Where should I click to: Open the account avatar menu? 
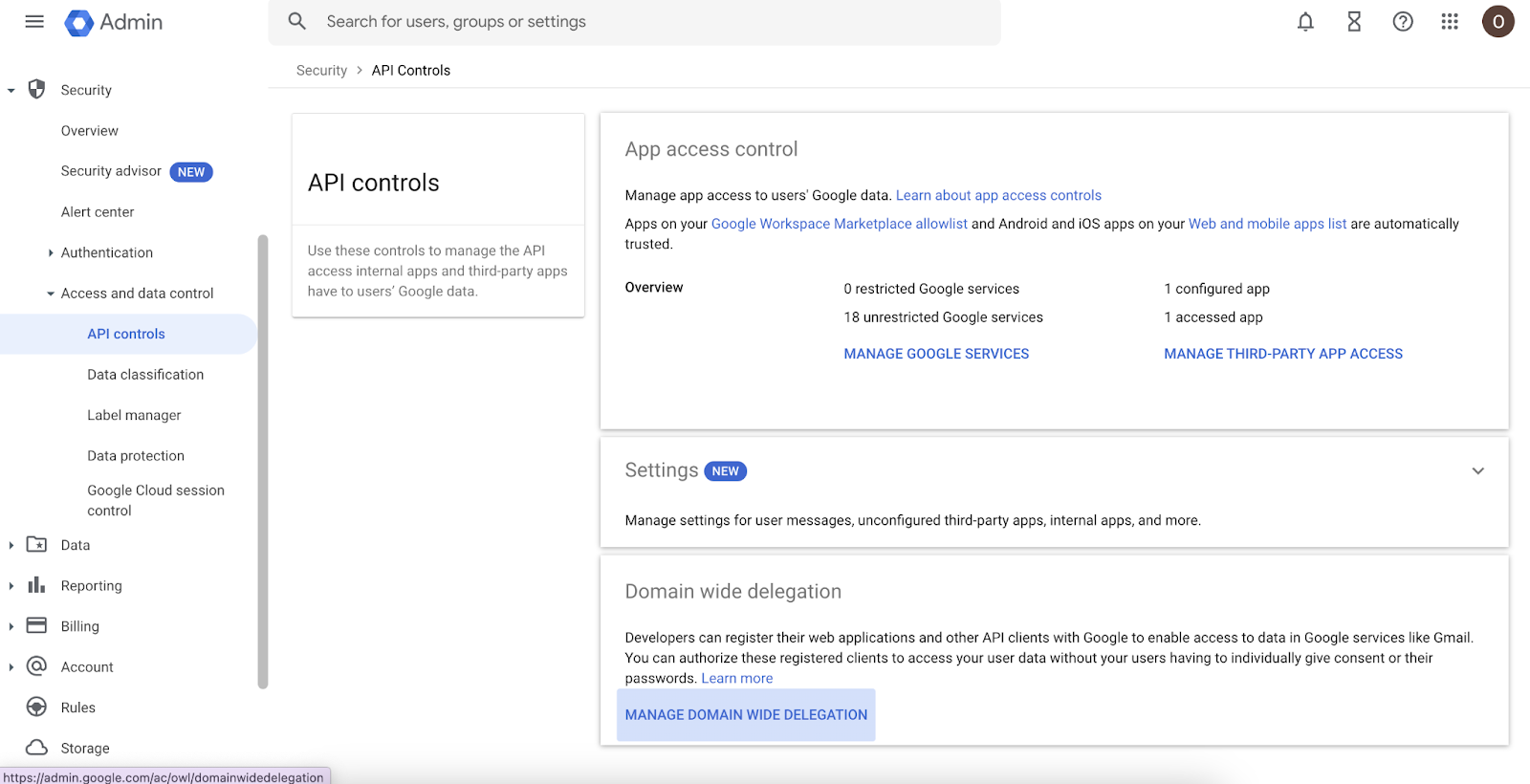[x=1498, y=21]
